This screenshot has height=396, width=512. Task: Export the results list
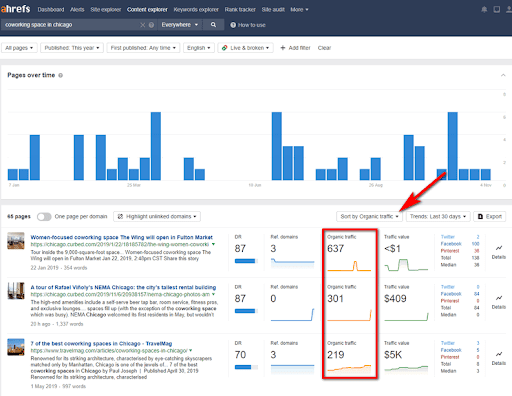pos(490,216)
